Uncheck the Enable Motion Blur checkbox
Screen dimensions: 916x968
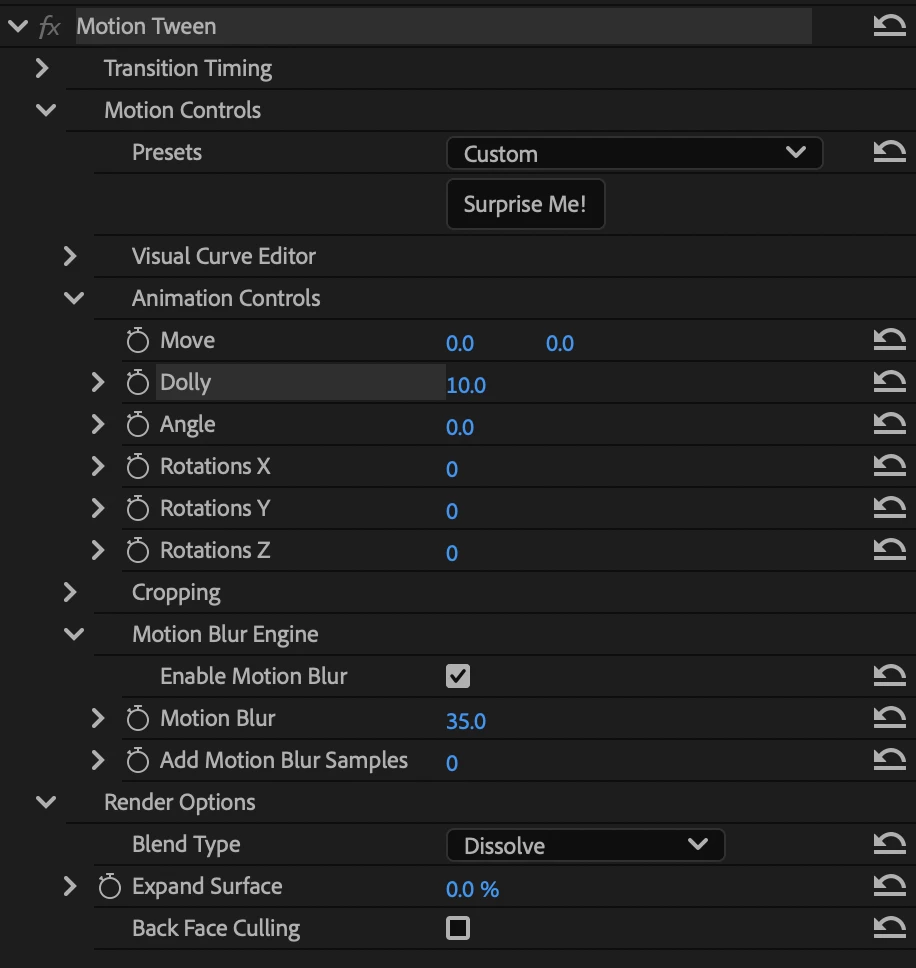[x=457, y=676]
